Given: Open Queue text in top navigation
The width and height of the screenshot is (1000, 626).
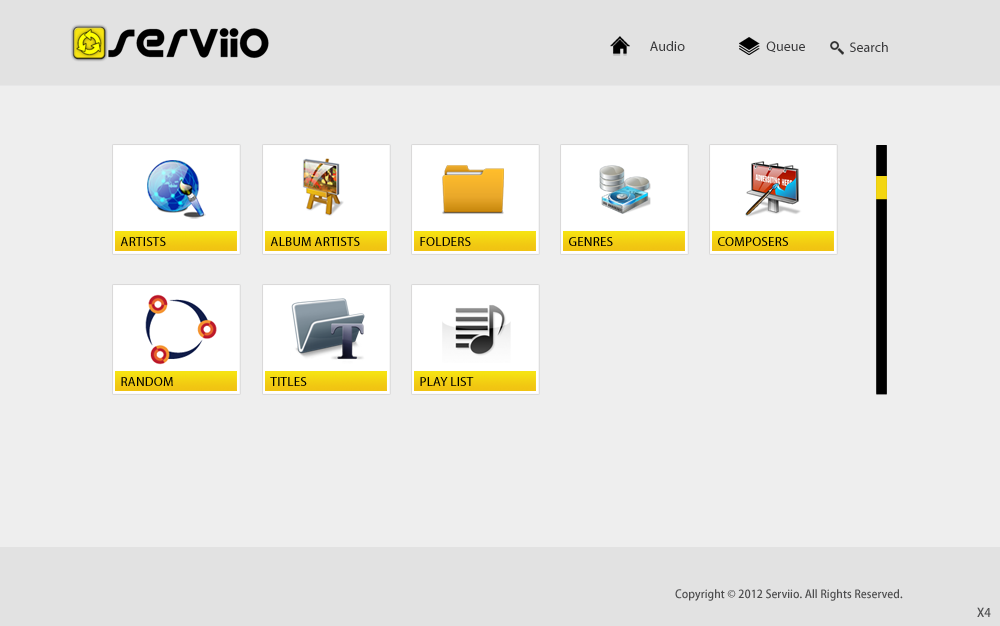Looking at the screenshot, I should tap(785, 47).
